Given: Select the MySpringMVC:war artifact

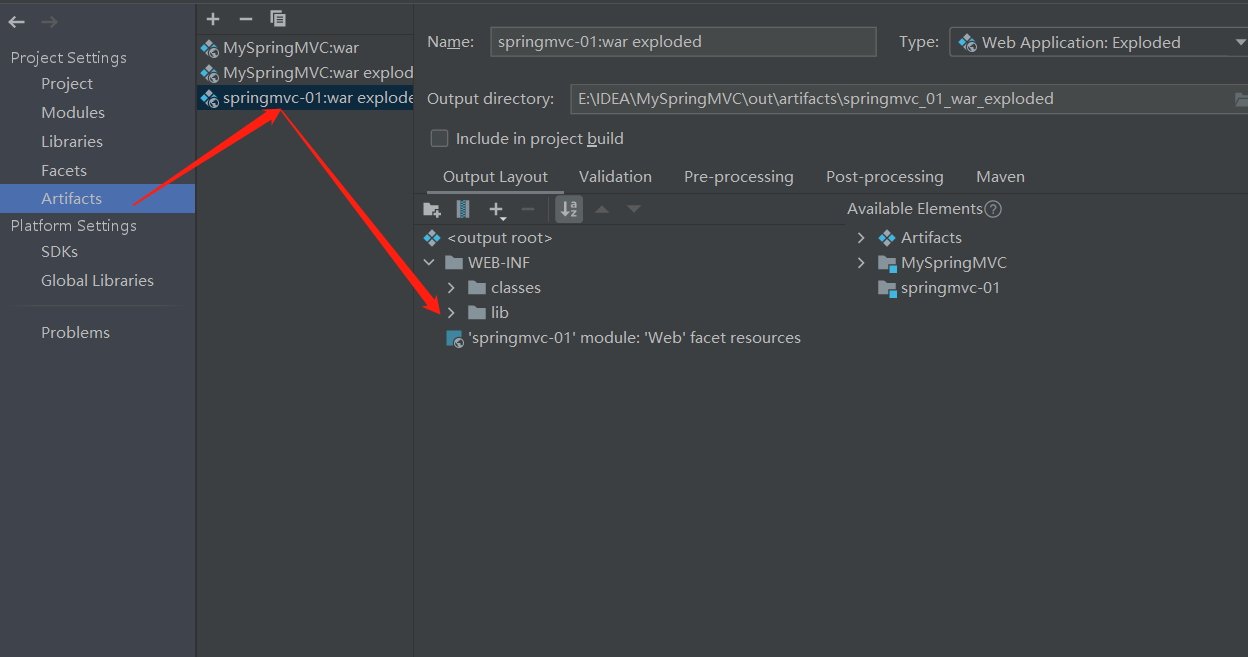Looking at the screenshot, I should 290,48.
